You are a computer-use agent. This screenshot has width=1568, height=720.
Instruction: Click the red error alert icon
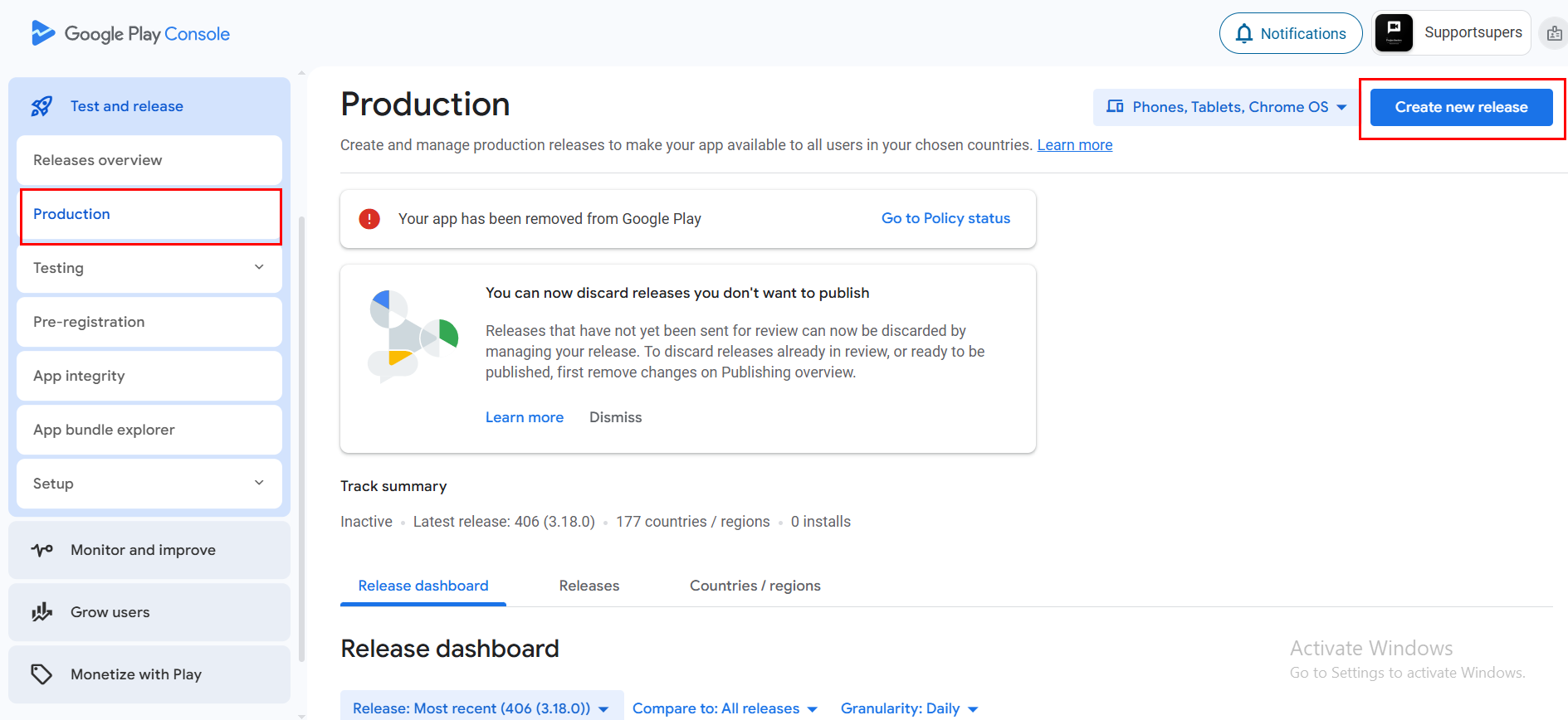(x=369, y=219)
